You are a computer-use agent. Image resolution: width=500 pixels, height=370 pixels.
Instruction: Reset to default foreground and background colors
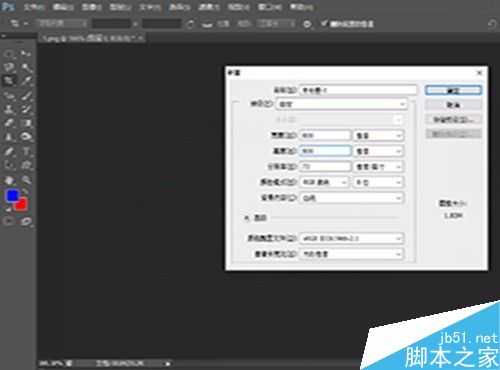(8, 209)
